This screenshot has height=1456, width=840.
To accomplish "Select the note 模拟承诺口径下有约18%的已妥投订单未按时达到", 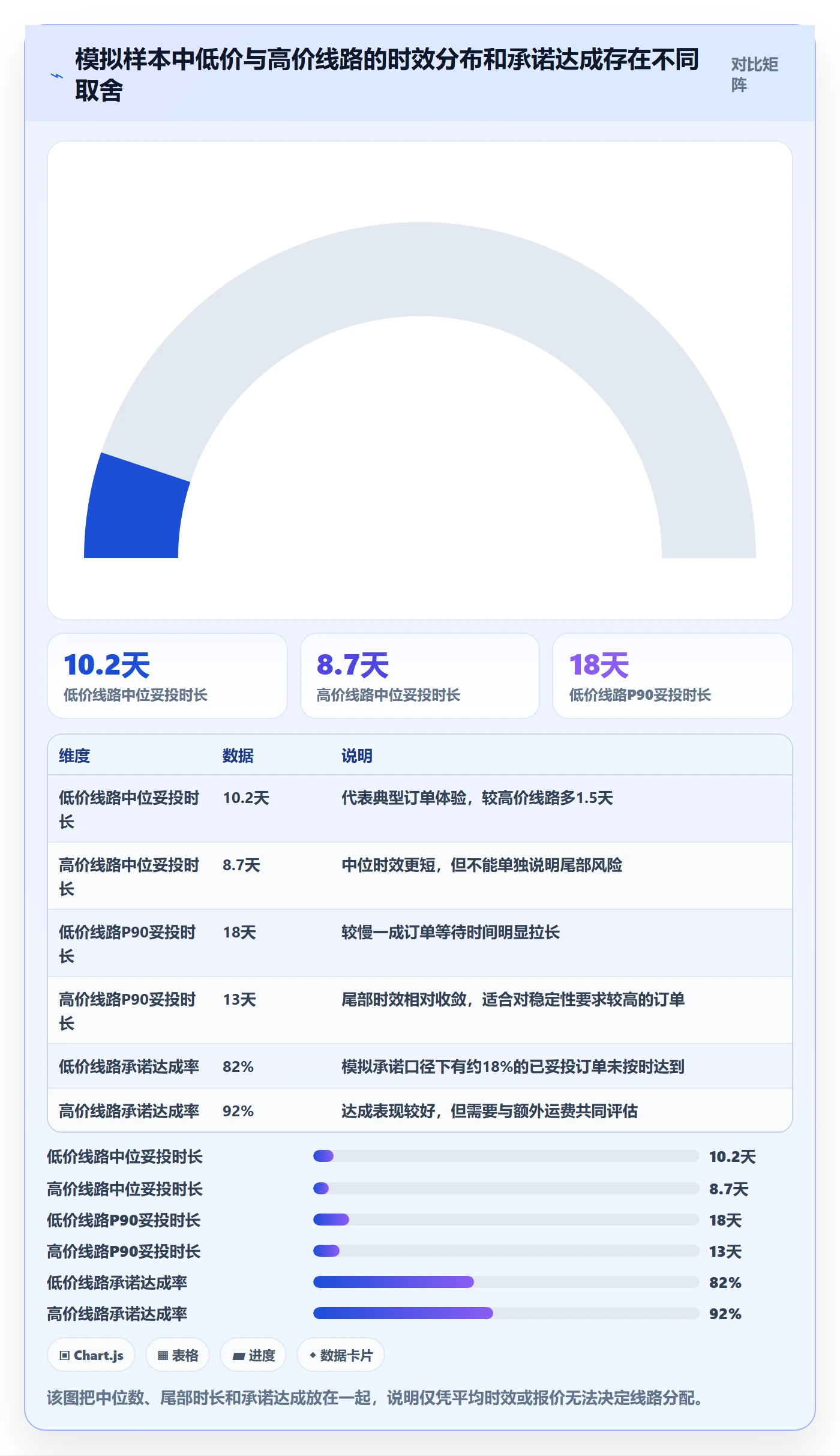I will (x=513, y=1066).
